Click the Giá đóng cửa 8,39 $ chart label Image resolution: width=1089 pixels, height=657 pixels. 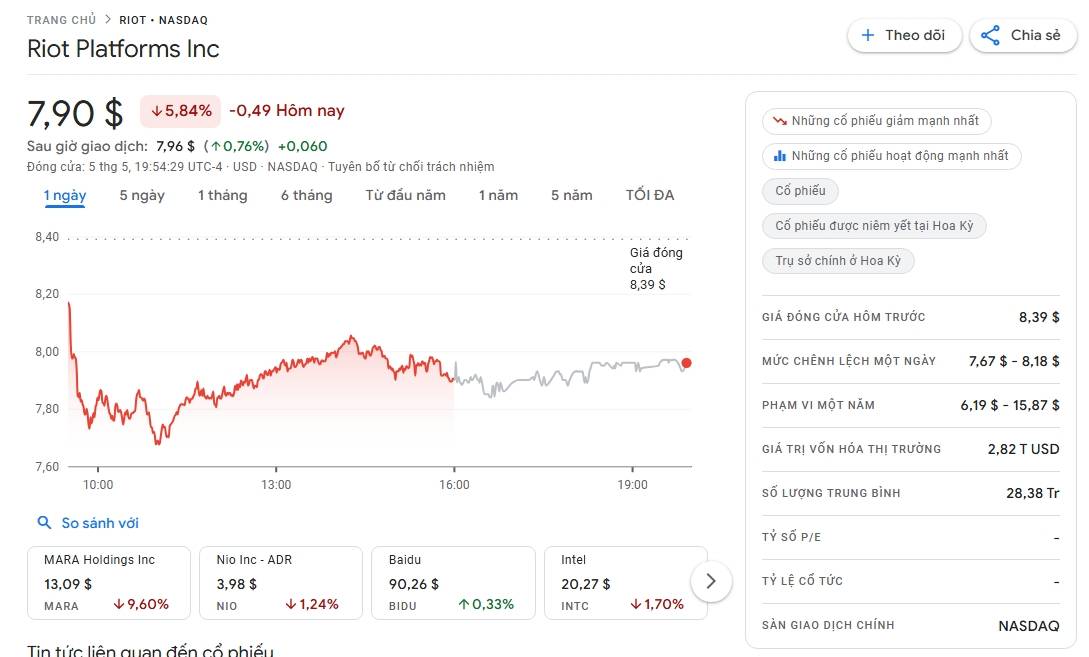[x=656, y=268]
